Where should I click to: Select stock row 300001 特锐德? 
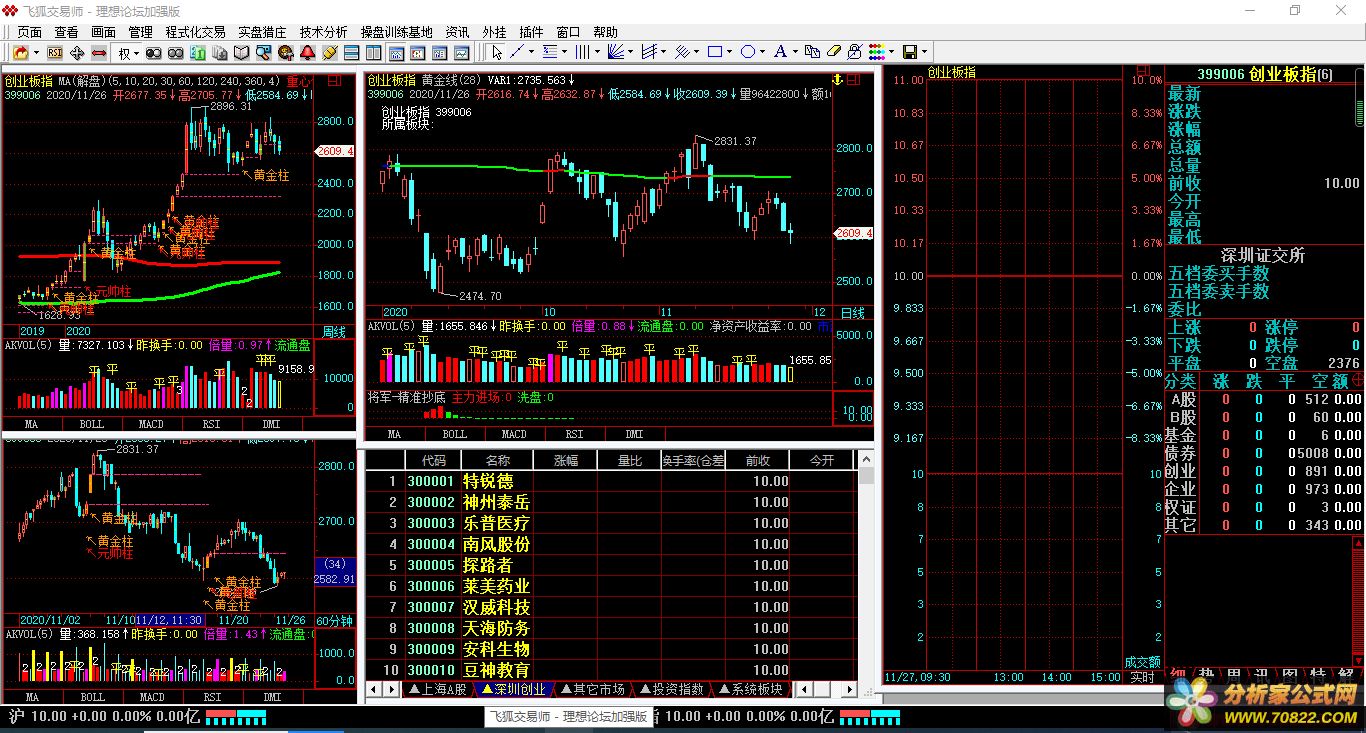[x=611, y=481]
